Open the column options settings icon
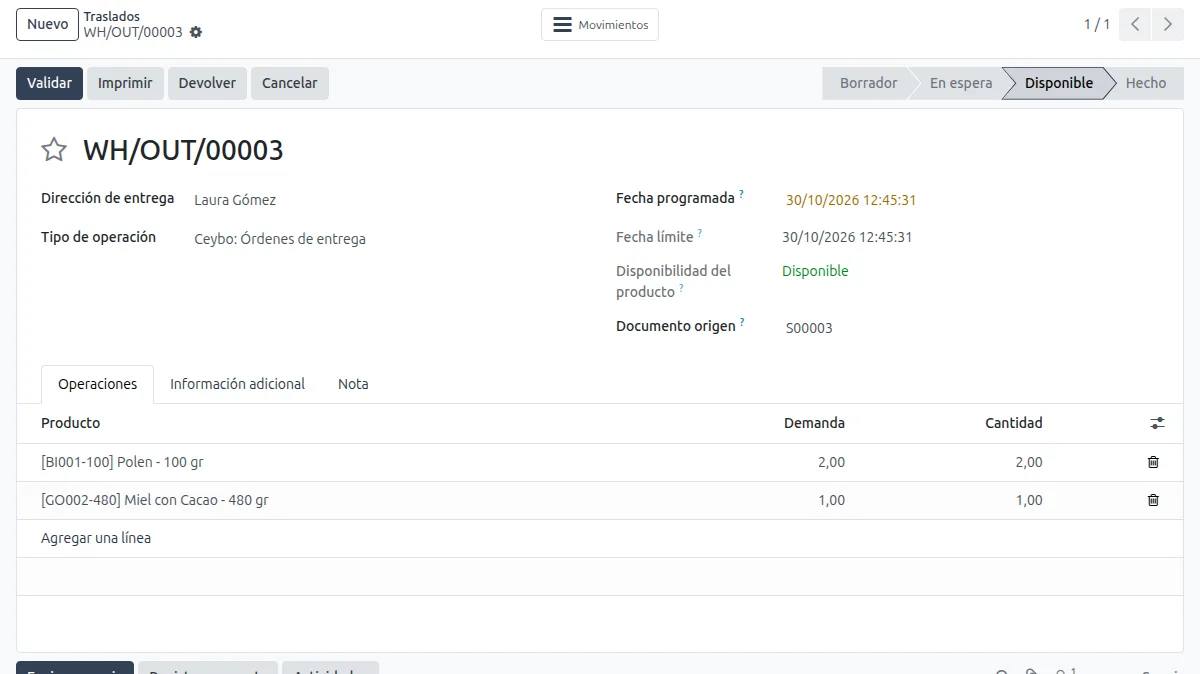Screen dimensions: 1200x674 click(1157, 423)
